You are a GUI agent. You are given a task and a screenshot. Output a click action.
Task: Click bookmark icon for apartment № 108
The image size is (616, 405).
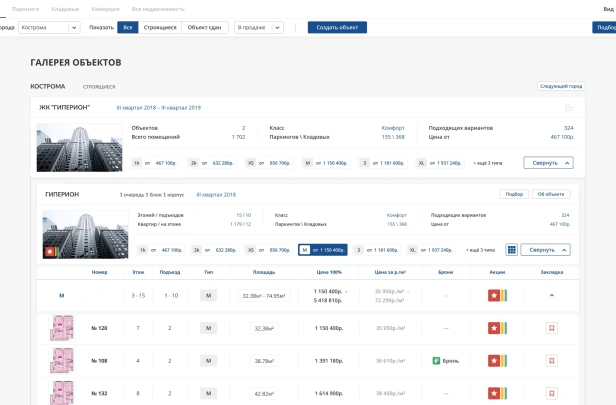point(551,360)
